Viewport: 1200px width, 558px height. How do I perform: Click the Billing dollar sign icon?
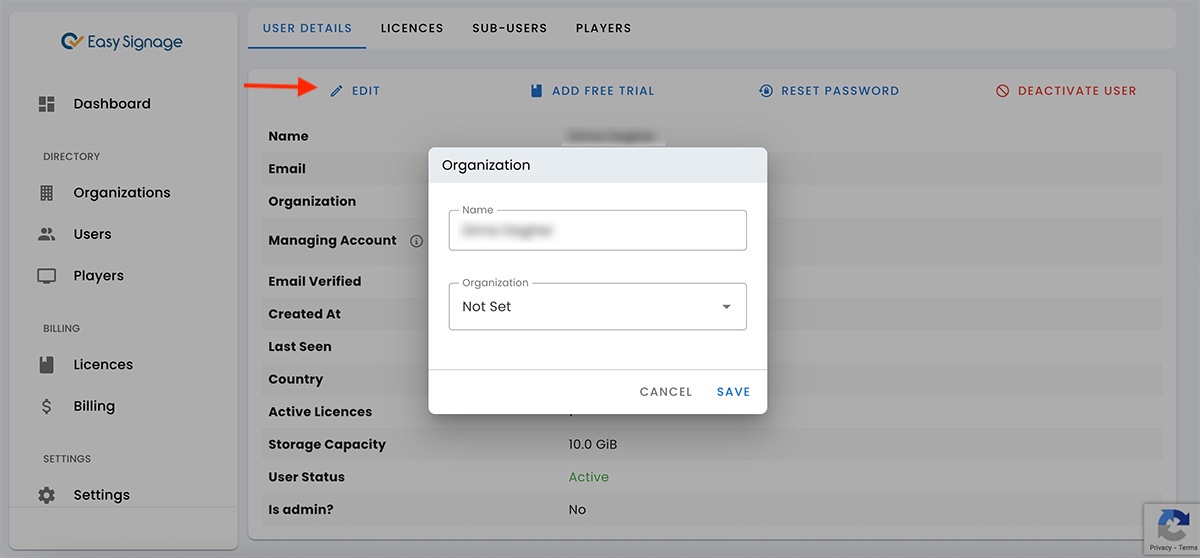pyautogui.click(x=46, y=407)
